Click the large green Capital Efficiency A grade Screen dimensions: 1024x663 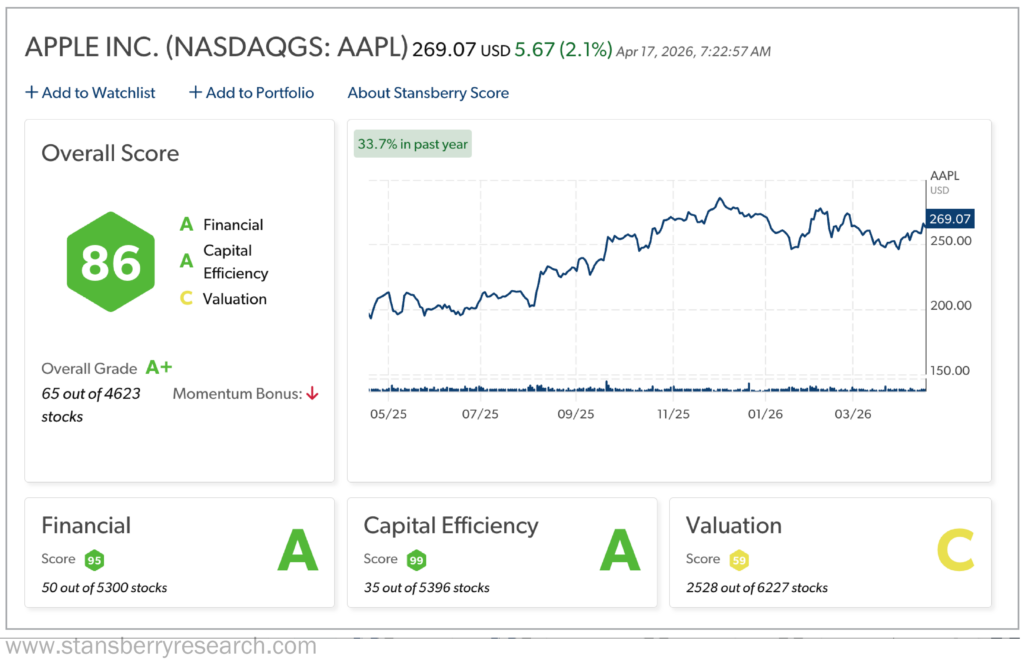click(x=620, y=552)
